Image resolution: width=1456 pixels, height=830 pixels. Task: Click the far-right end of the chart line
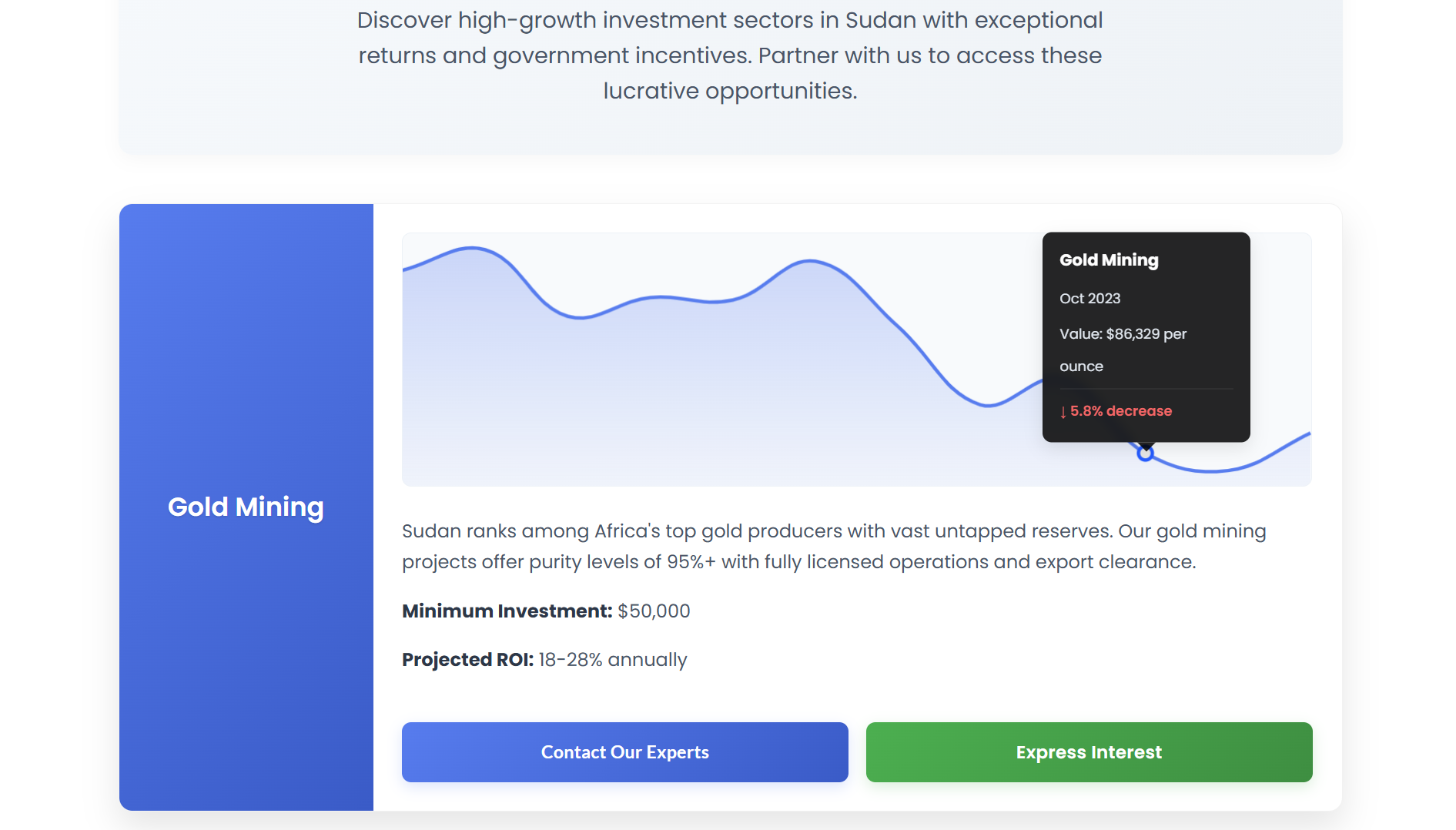pos(1308,434)
